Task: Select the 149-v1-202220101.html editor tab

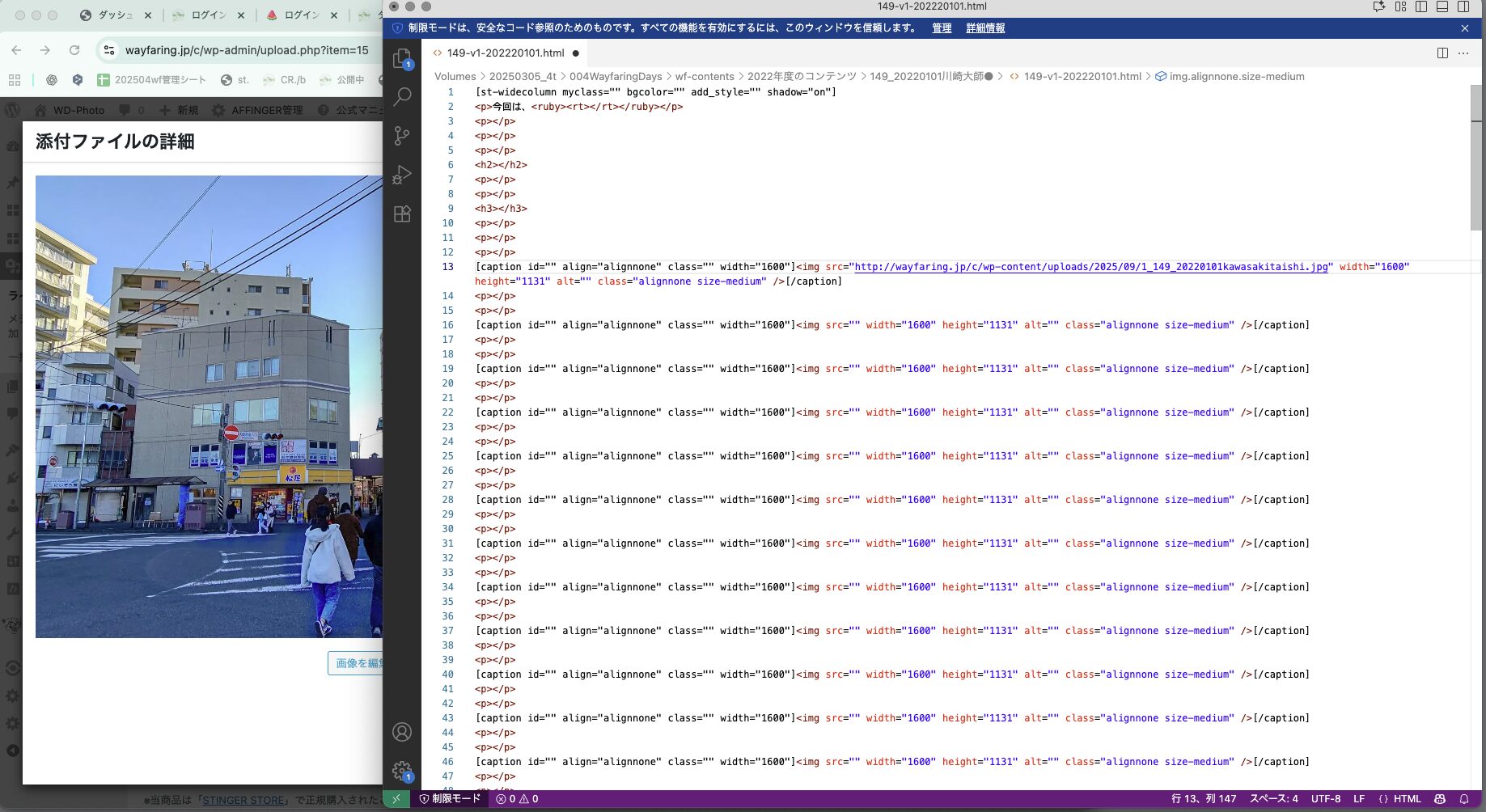Action: coord(505,53)
